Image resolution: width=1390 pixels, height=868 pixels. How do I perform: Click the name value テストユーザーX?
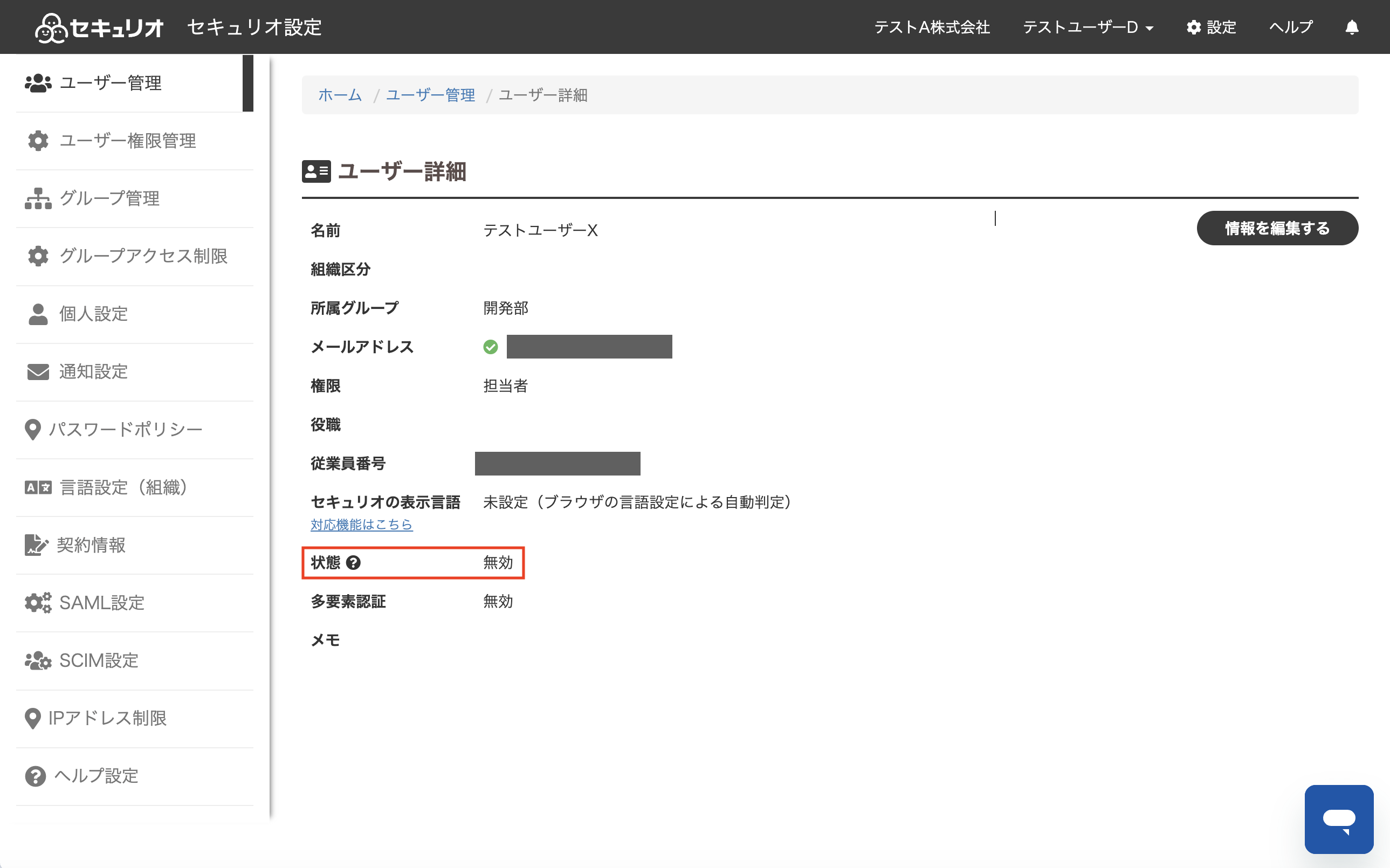click(x=540, y=230)
